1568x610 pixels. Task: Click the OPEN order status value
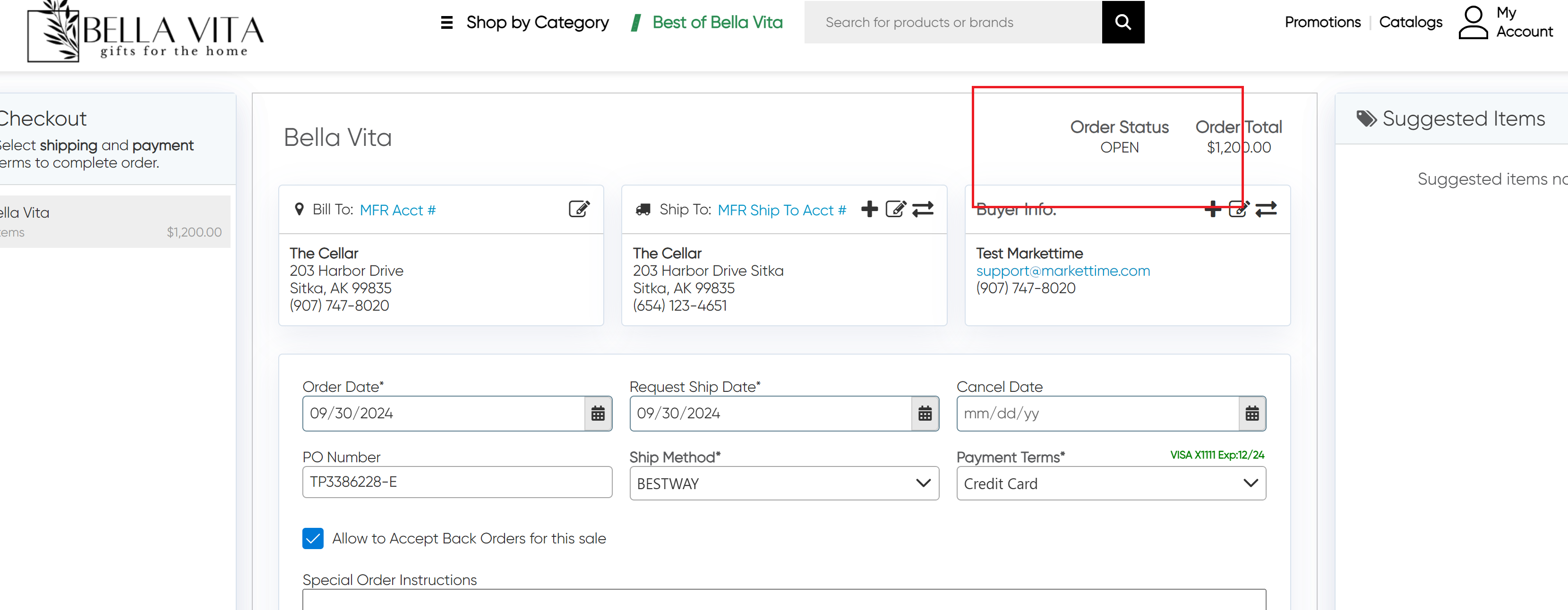[1119, 147]
